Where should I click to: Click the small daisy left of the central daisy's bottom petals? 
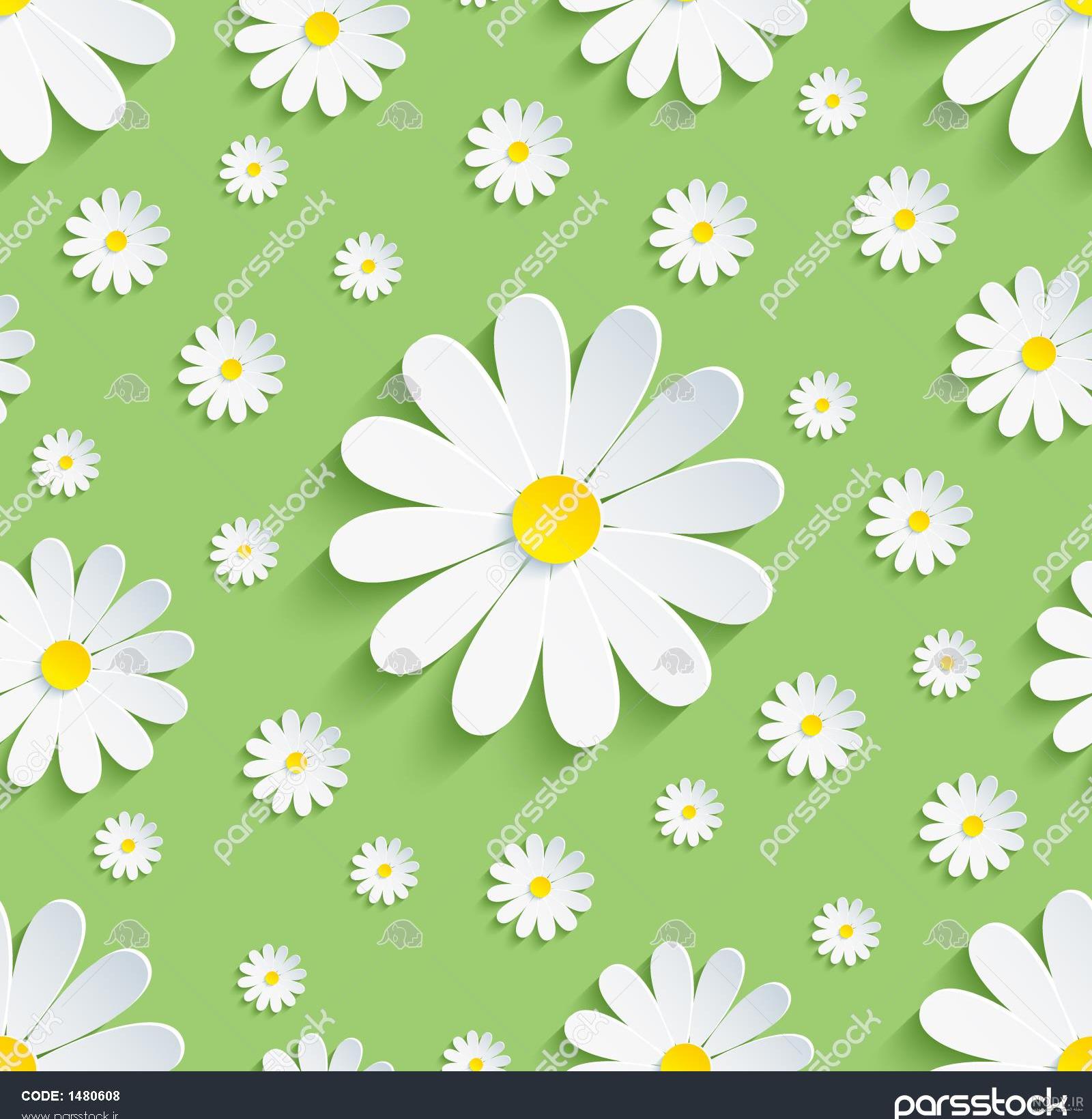[294, 761]
